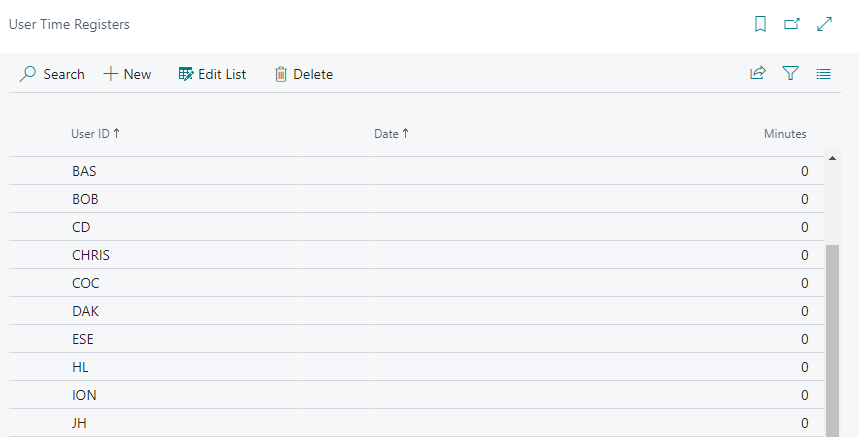Click the Minutes value for DAK
This screenshot has height=437, width=859.
tap(804, 311)
